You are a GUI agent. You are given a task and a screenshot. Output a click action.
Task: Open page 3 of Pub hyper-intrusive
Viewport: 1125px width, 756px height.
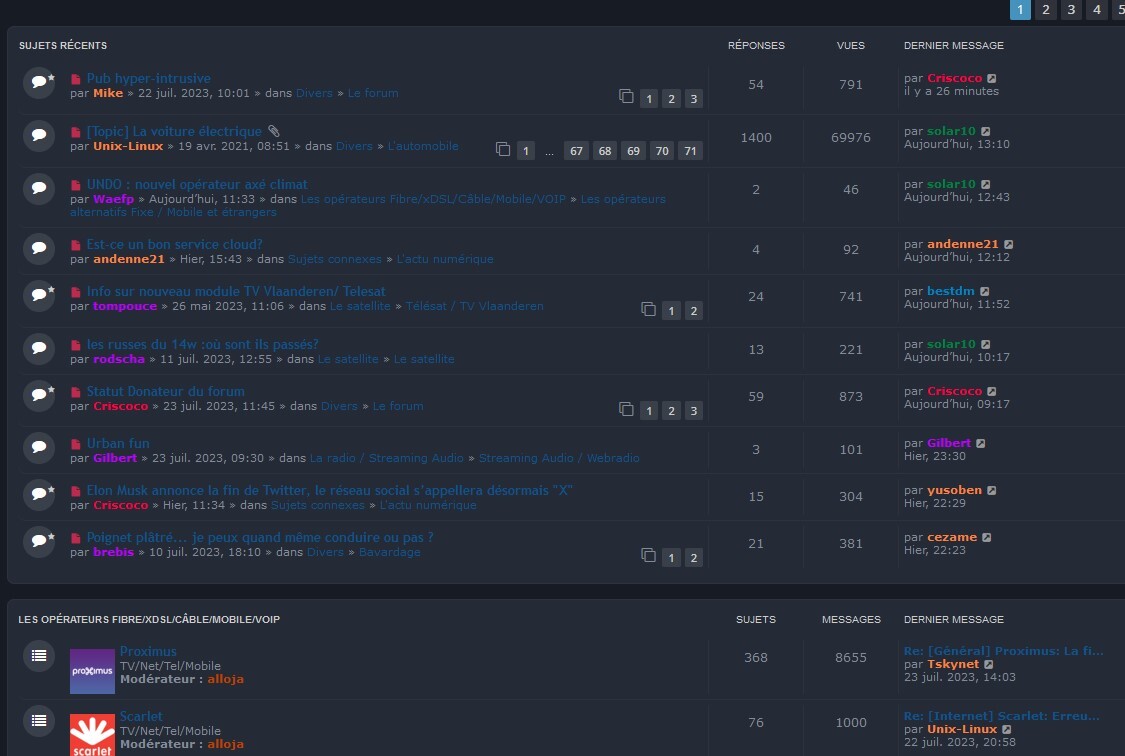[x=693, y=98]
